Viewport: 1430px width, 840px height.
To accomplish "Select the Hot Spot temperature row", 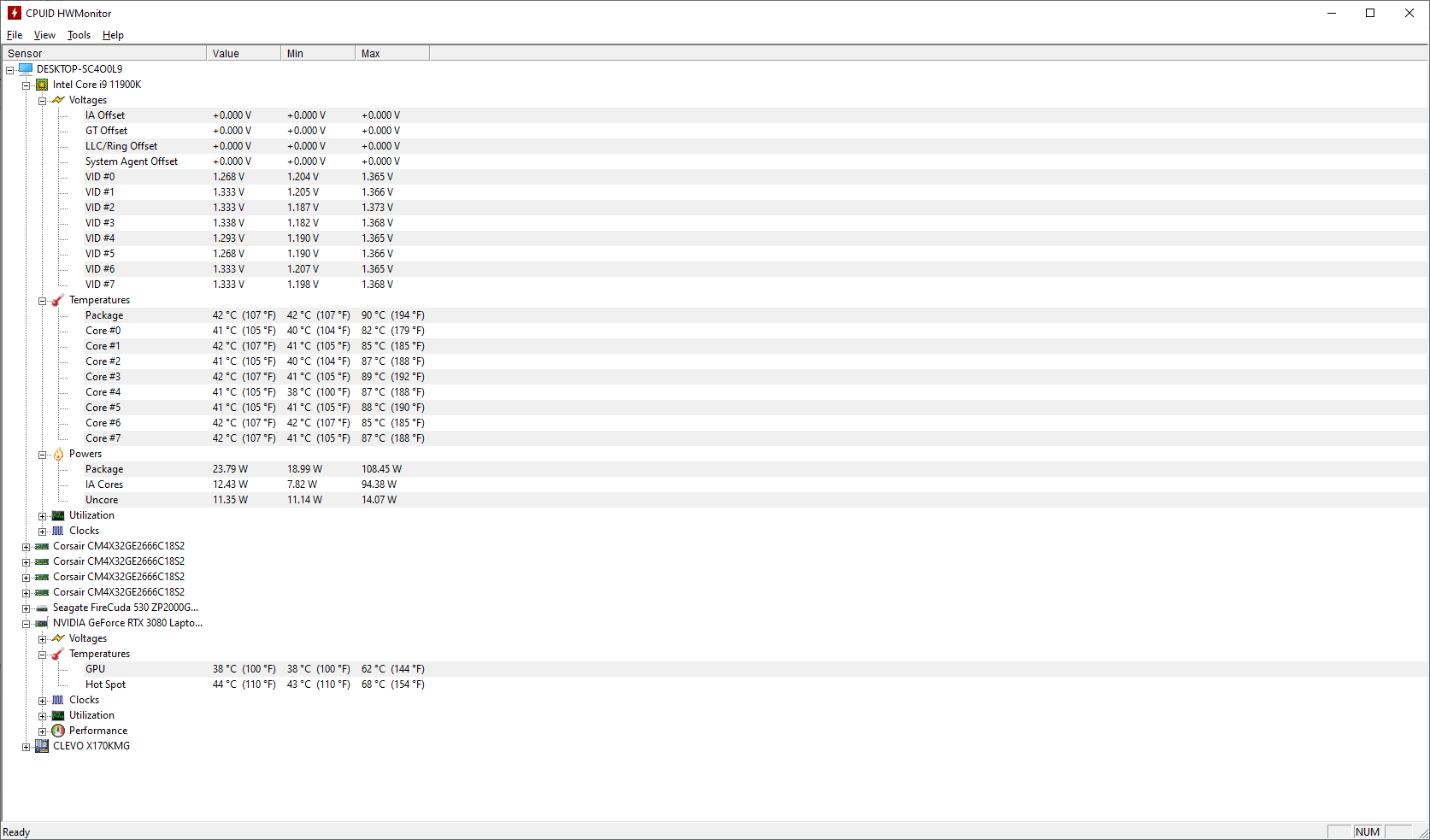I will click(x=715, y=684).
